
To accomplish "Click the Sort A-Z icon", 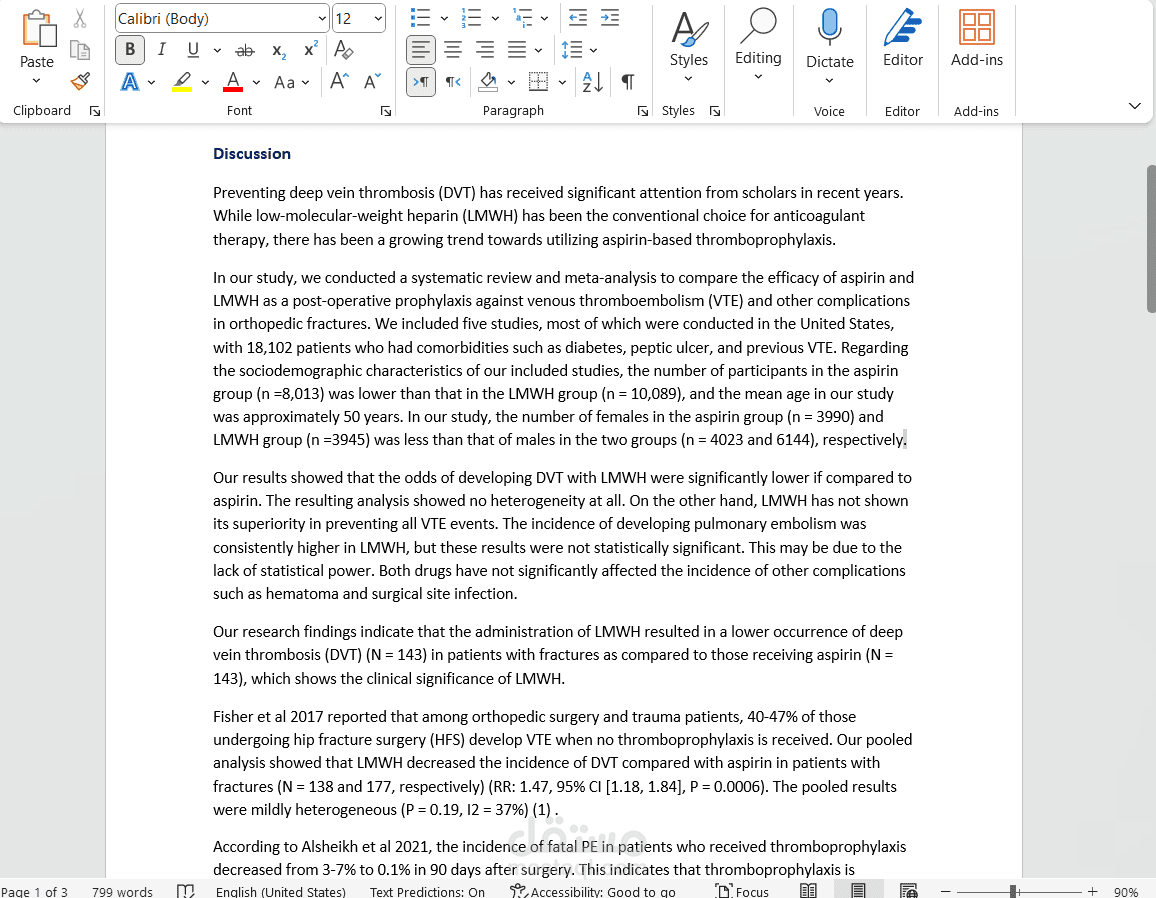I will click(x=593, y=82).
